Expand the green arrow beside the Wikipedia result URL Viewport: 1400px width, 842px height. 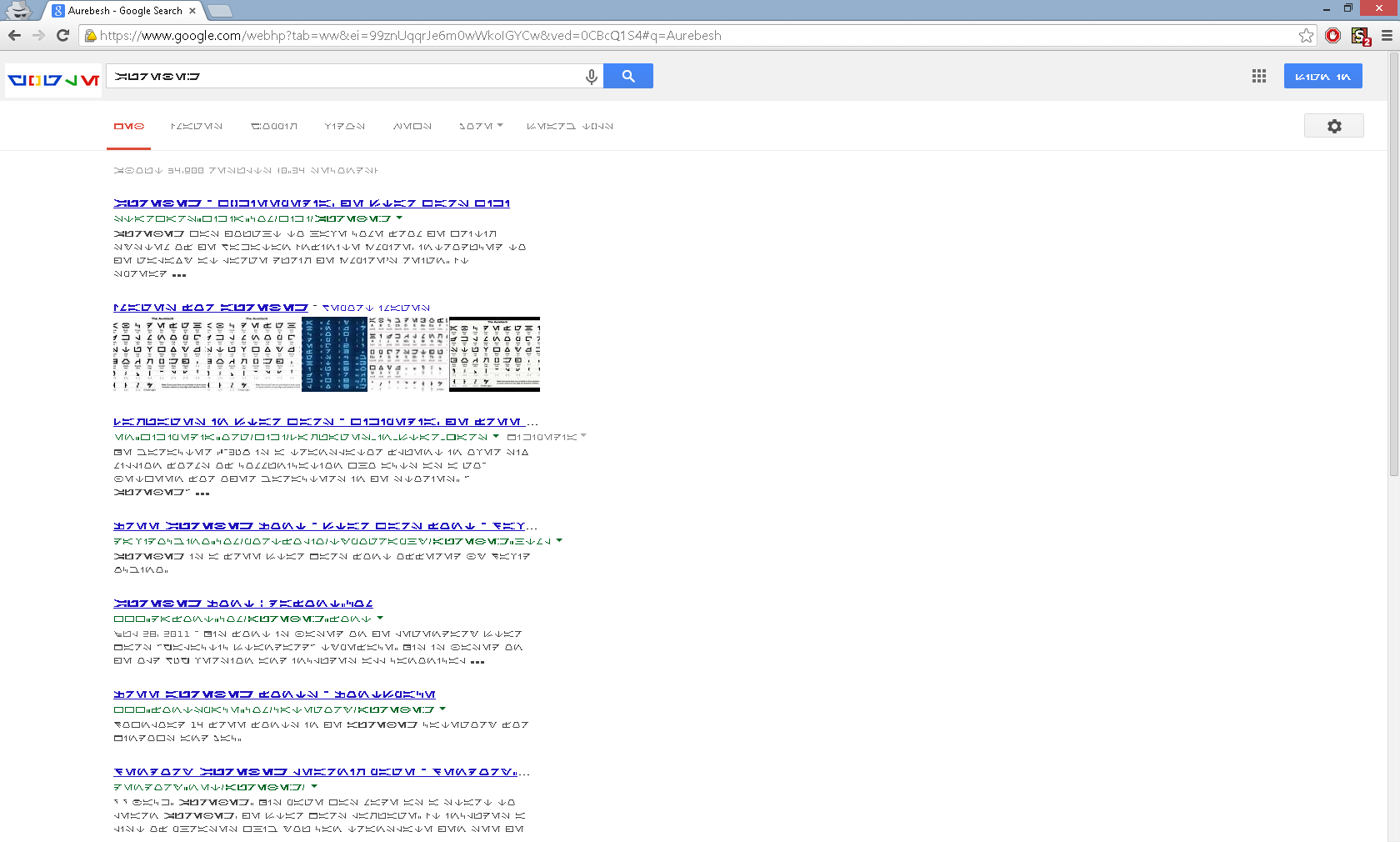point(496,436)
